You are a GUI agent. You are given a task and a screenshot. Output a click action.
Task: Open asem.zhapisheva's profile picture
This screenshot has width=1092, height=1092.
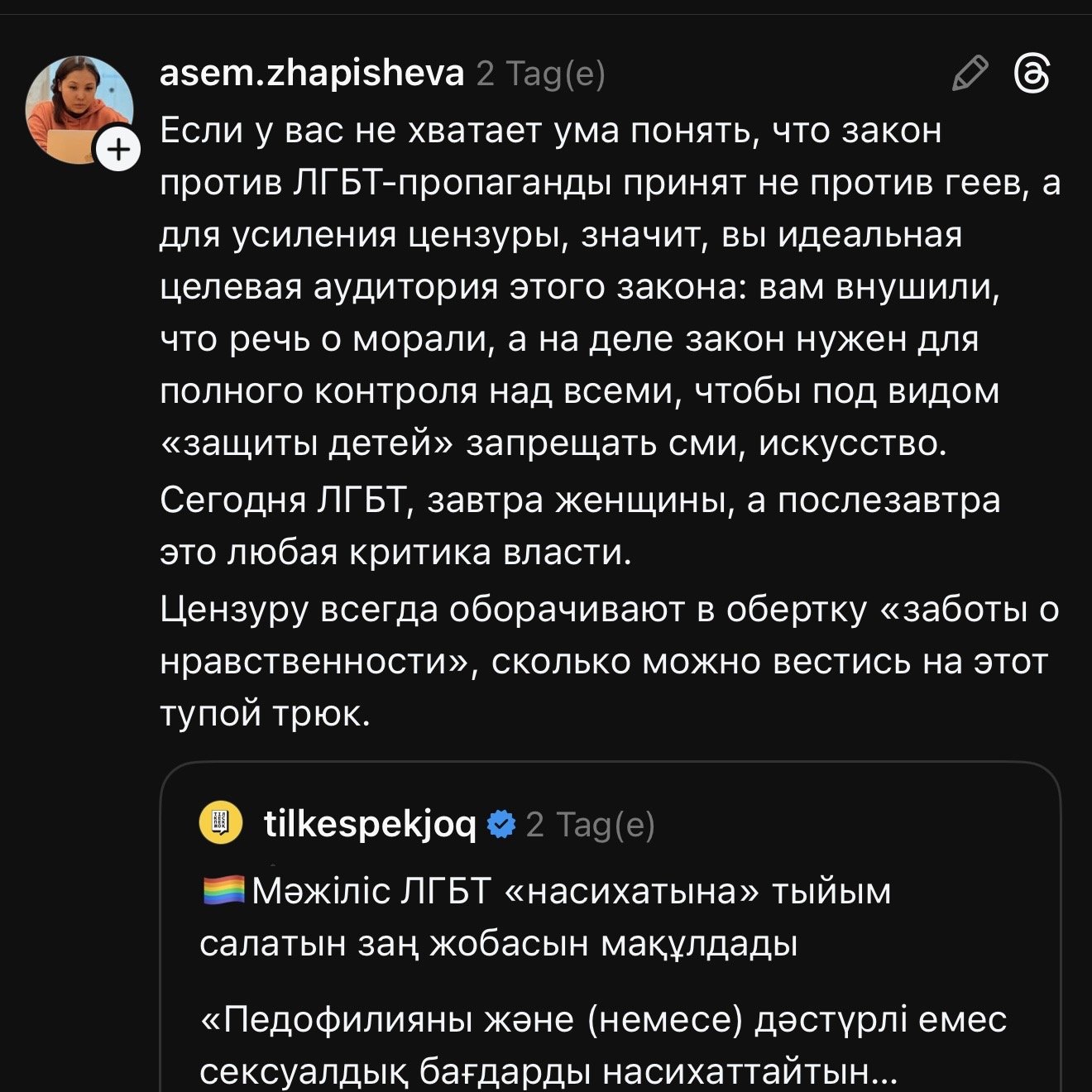(x=79, y=109)
